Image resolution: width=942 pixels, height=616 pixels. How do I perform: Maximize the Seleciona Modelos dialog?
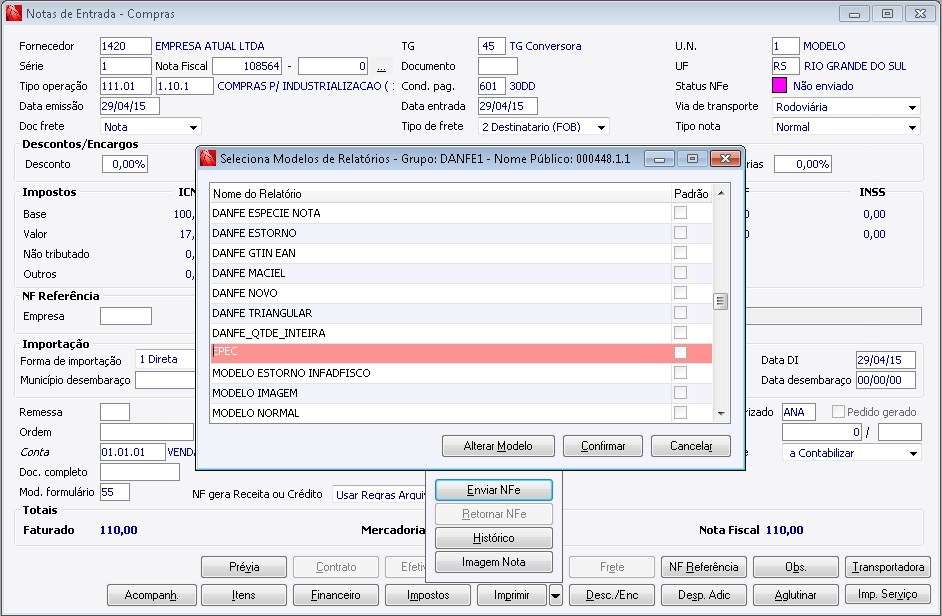[692, 159]
